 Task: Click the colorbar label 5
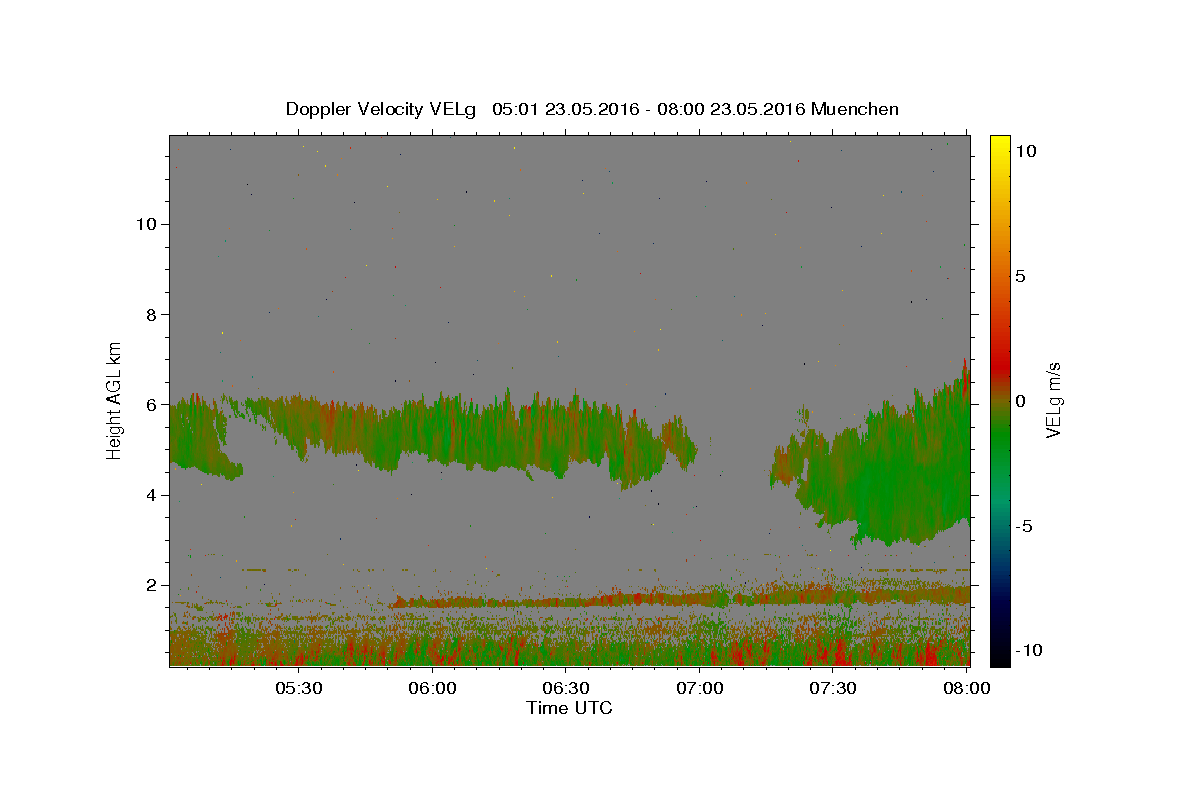(1020, 276)
